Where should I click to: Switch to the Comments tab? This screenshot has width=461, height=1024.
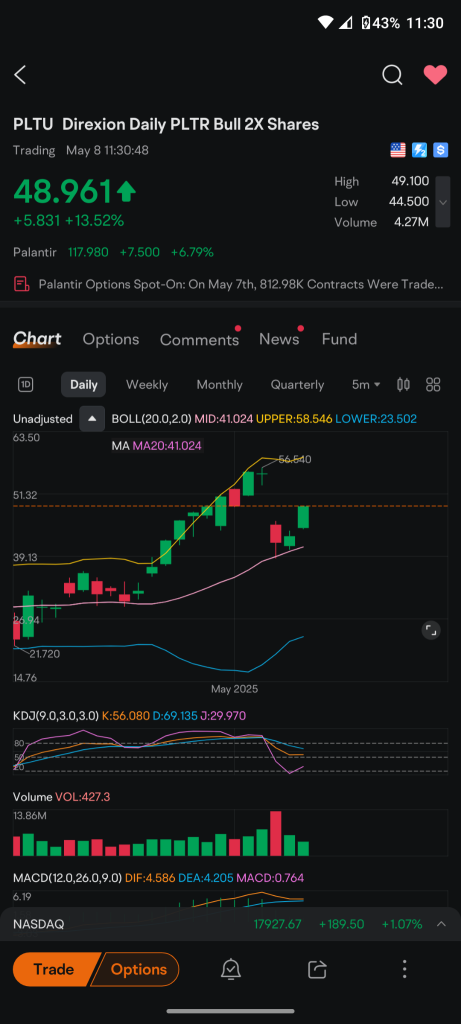(x=199, y=340)
